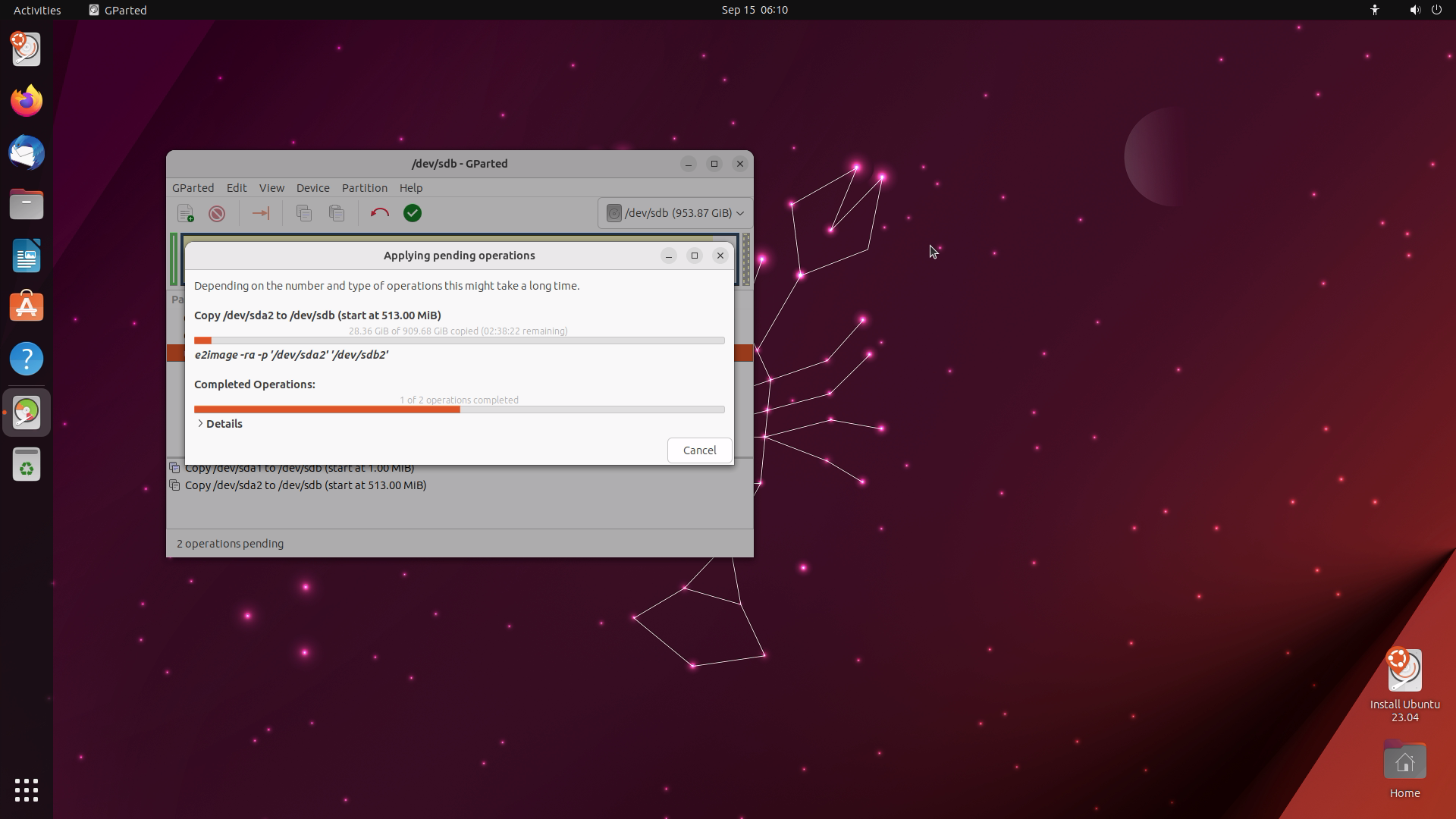Click the copy icon beside Copy /dev/sda2 operation

coord(174,485)
